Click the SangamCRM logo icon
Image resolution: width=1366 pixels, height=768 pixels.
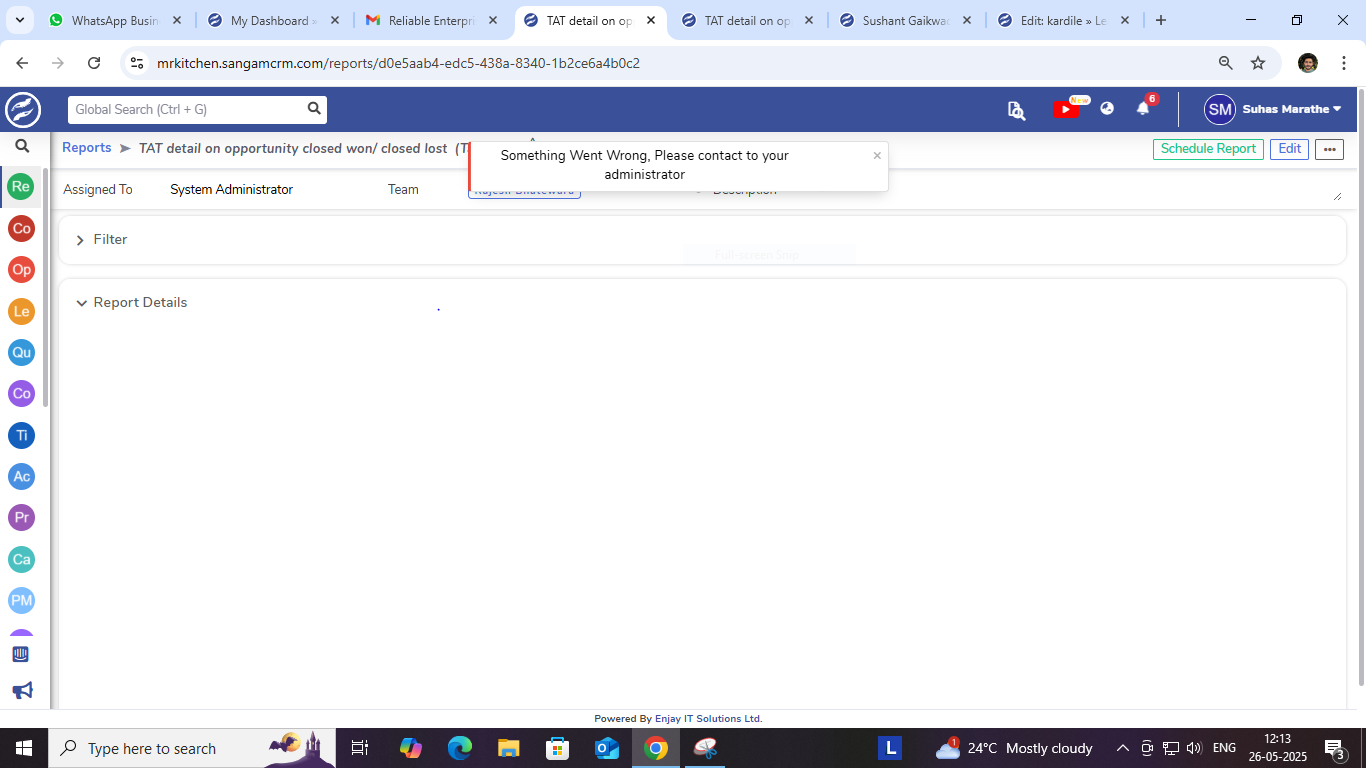(x=23, y=109)
